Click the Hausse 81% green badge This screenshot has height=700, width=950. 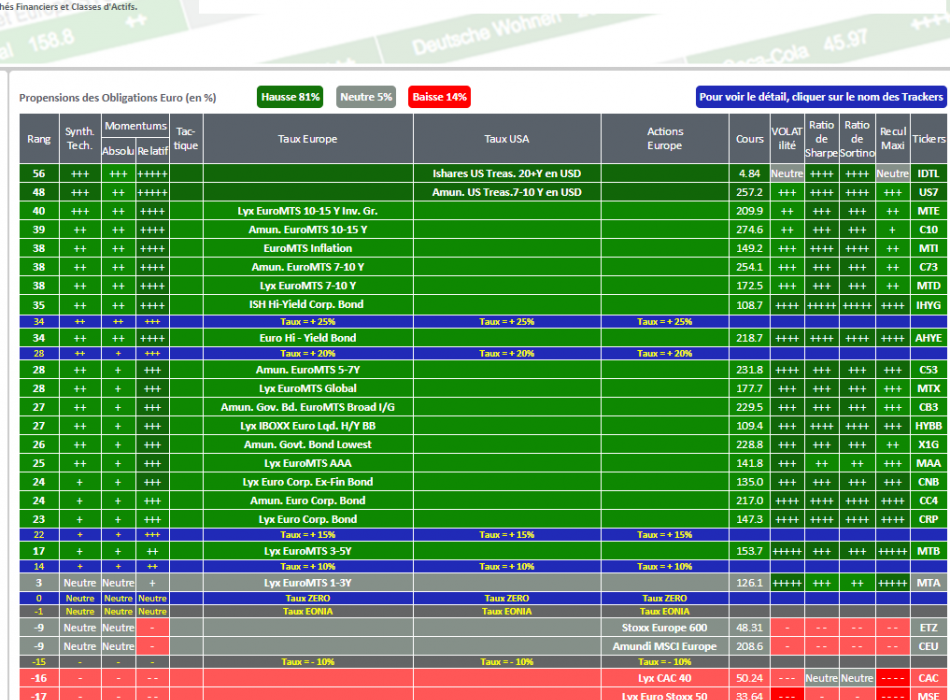pyautogui.click(x=290, y=97)
